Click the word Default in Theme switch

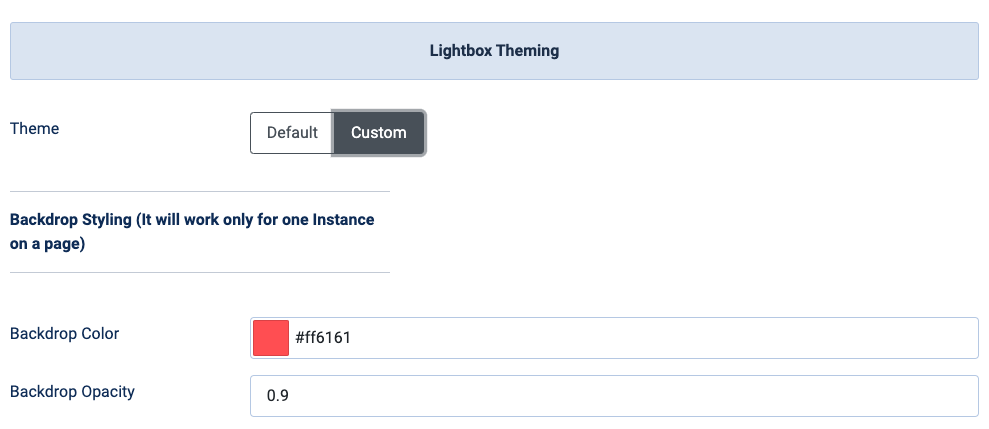pos(292,133)
